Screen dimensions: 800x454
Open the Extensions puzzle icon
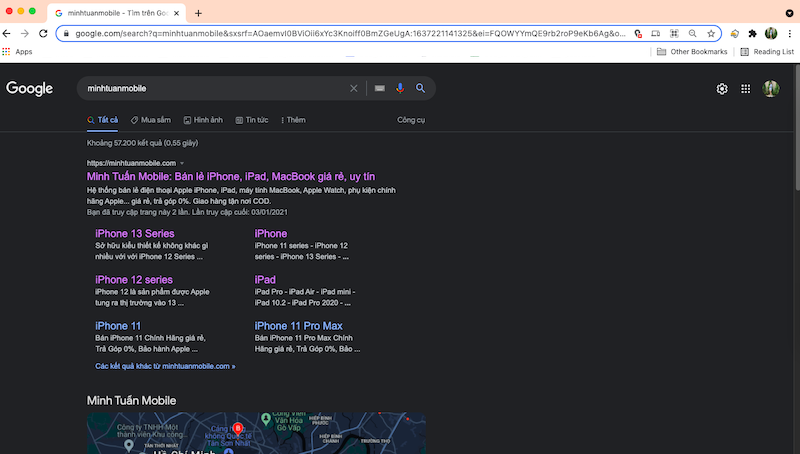[x=753, y=33]
